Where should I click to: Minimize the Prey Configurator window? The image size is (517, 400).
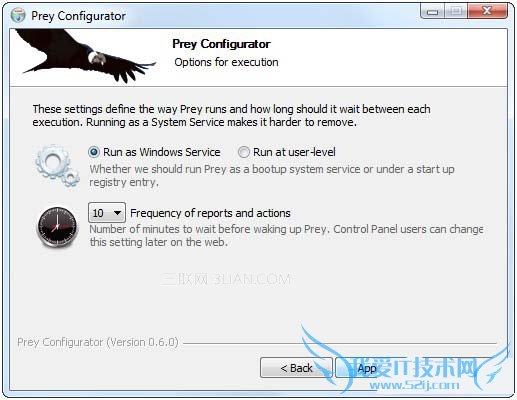[432, 12]
